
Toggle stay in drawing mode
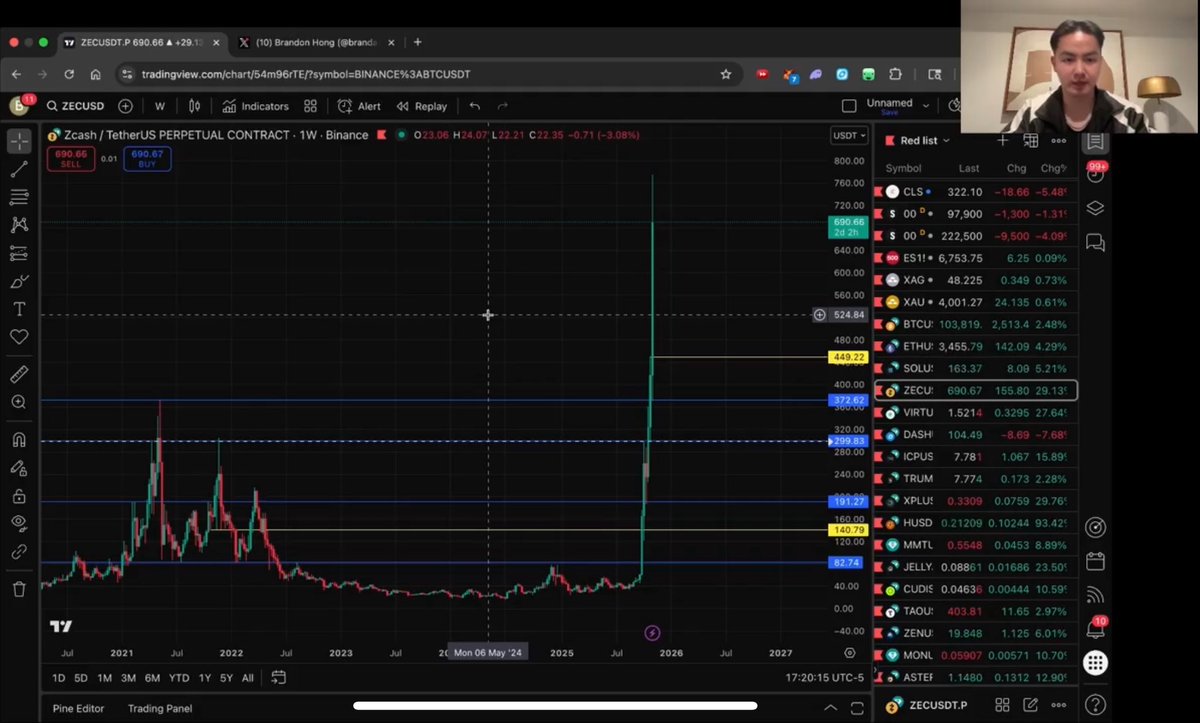pos(19,467)
